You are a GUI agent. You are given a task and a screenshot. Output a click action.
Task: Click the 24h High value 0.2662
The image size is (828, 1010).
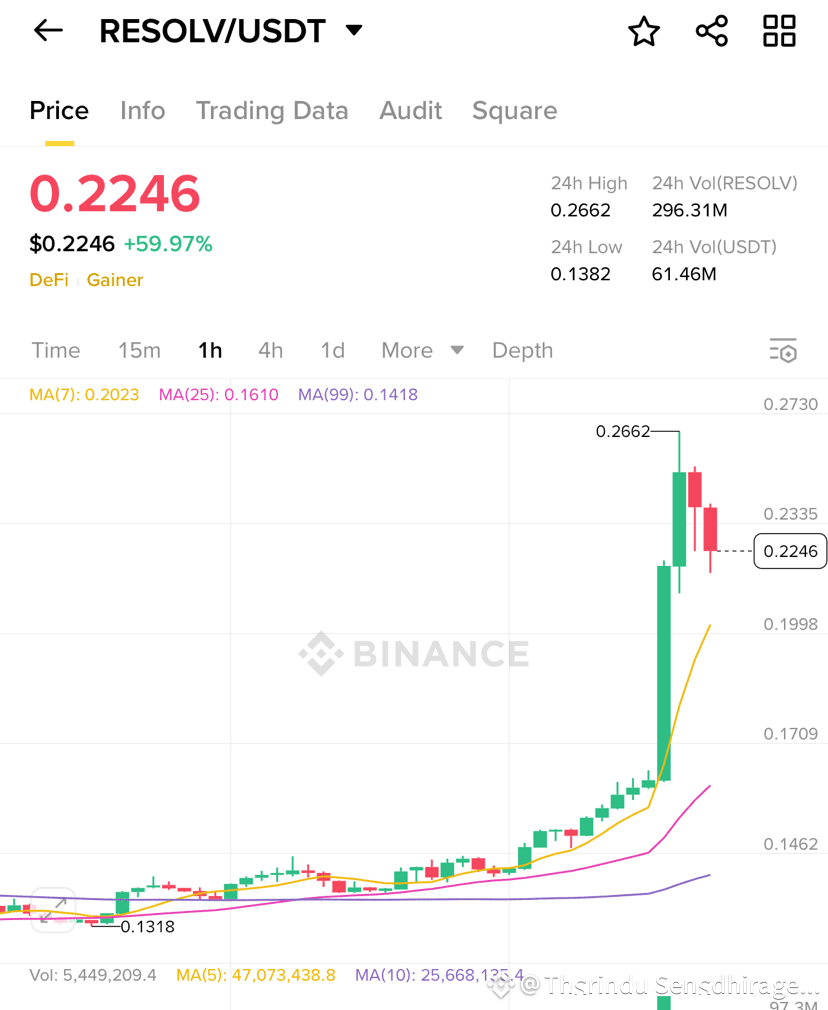click(581, 211)
